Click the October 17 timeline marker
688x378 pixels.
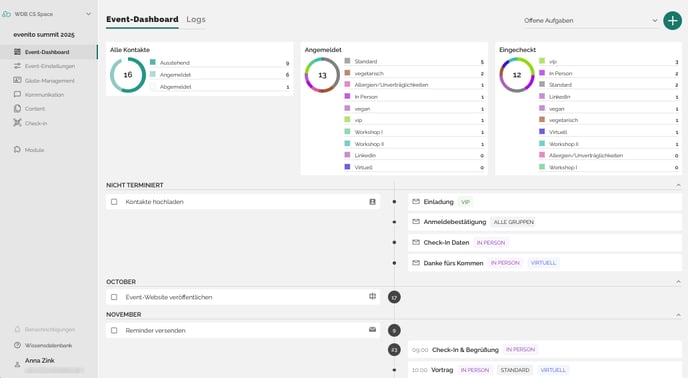tap(394, 297)
